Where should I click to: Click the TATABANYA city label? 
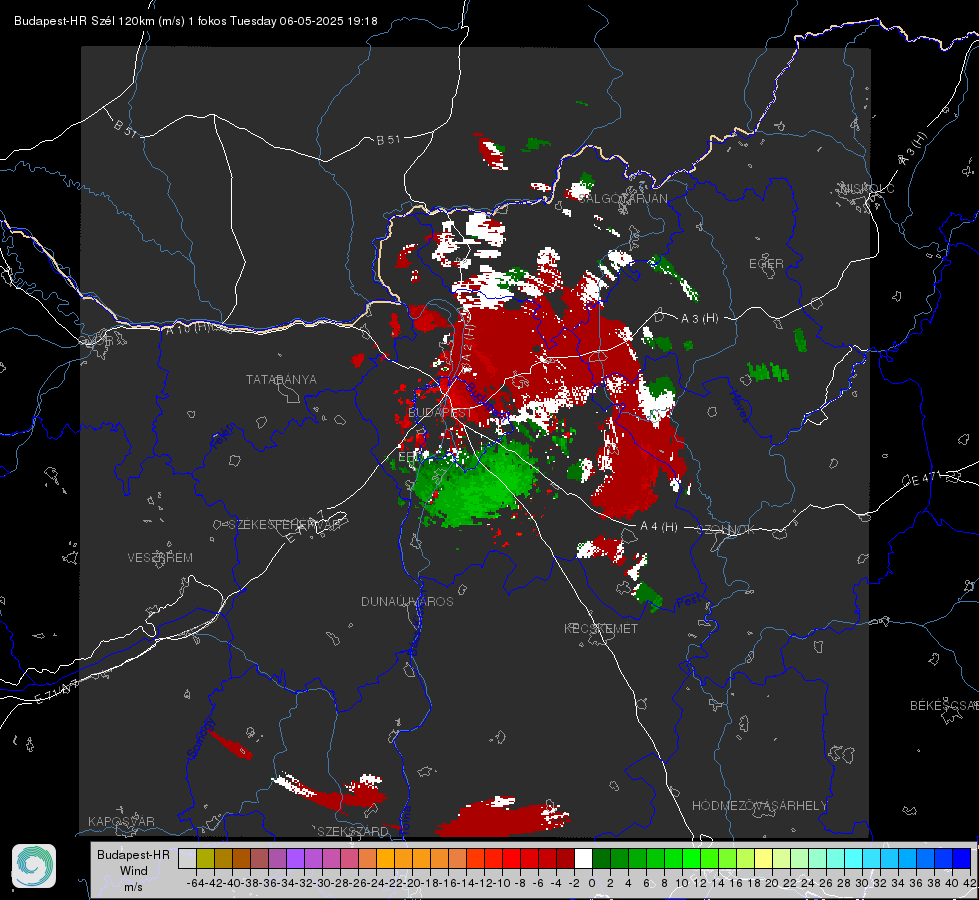coord(281,380)
